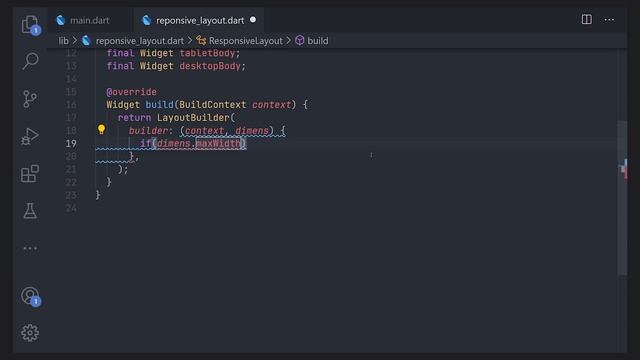Image resolution: width=640 pixels, height=360 pixels.
Task: Show additional views via the activity bar ellipsis
Action: click(30, 248)
